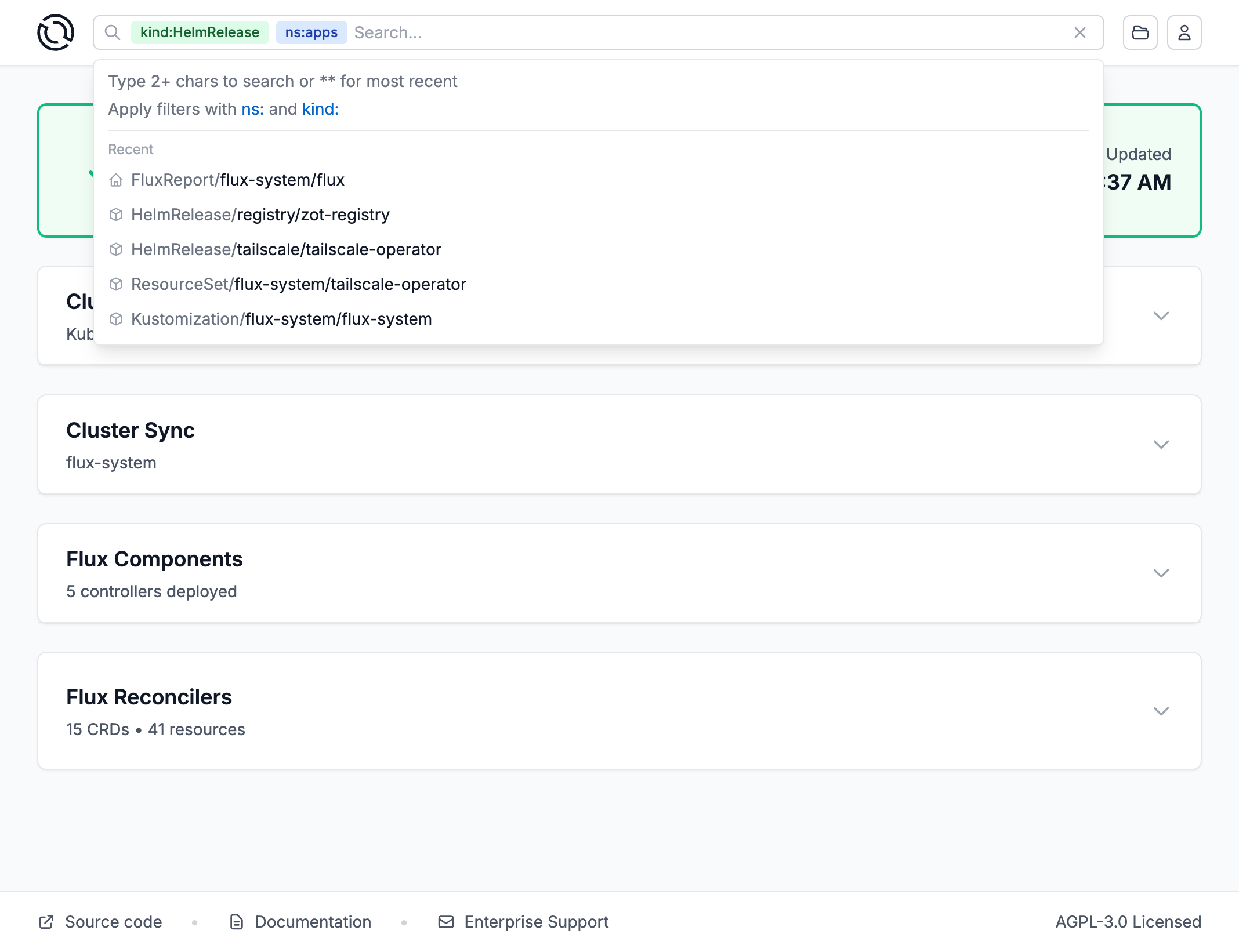
Task: Click the Flux logo icon
Action: [x=56, y=32]
